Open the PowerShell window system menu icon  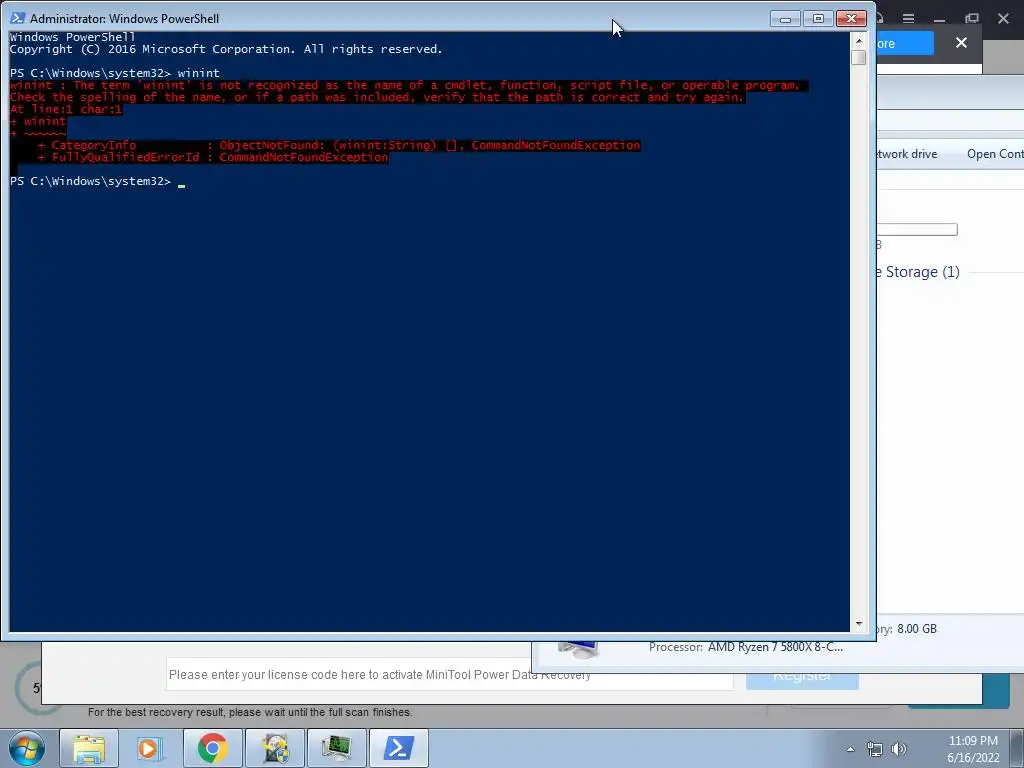(x=18, y=18)
